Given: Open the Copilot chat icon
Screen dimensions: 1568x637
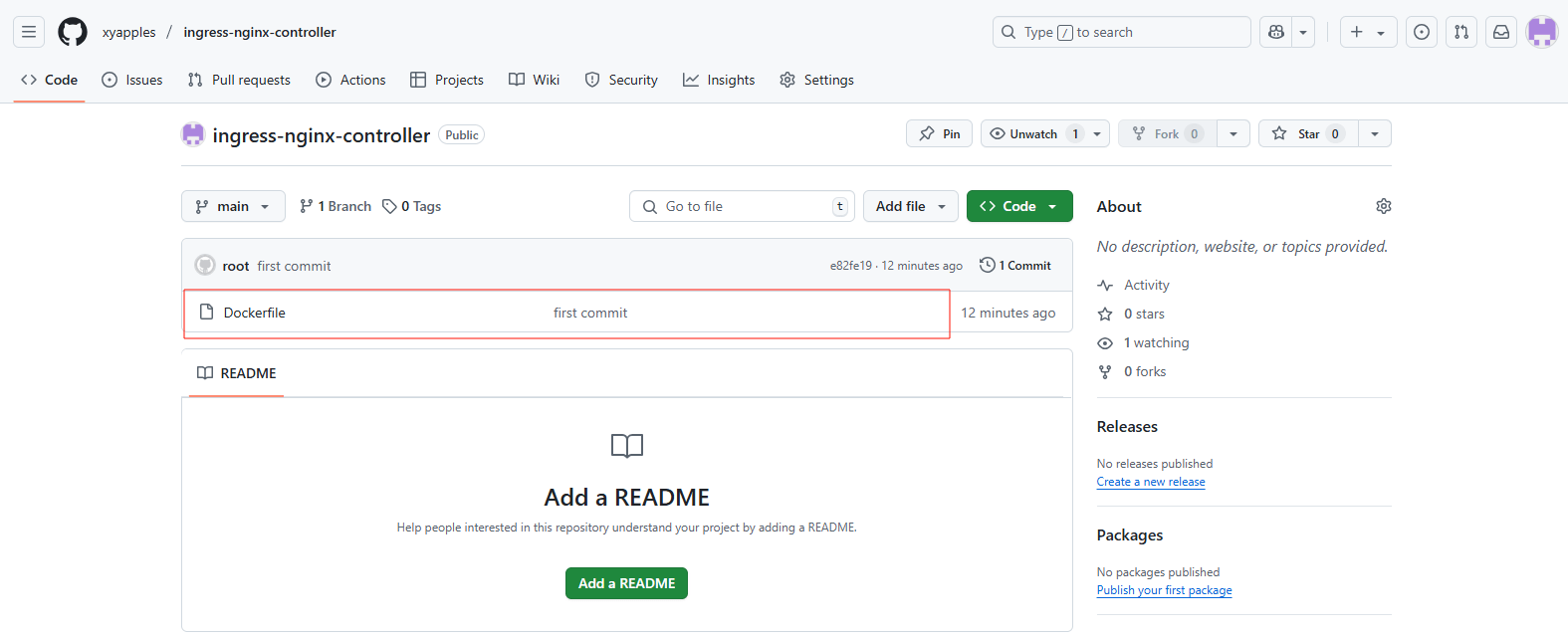Looking at the screenshot, I should [1276, 32].
